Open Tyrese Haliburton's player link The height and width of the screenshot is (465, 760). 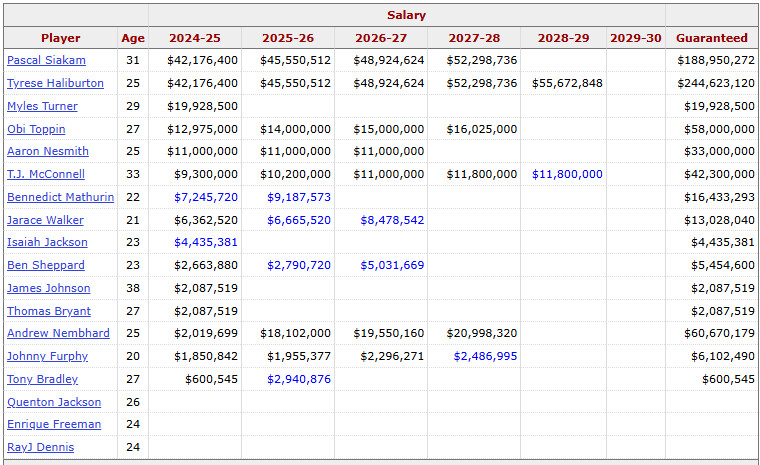(55, 83)
